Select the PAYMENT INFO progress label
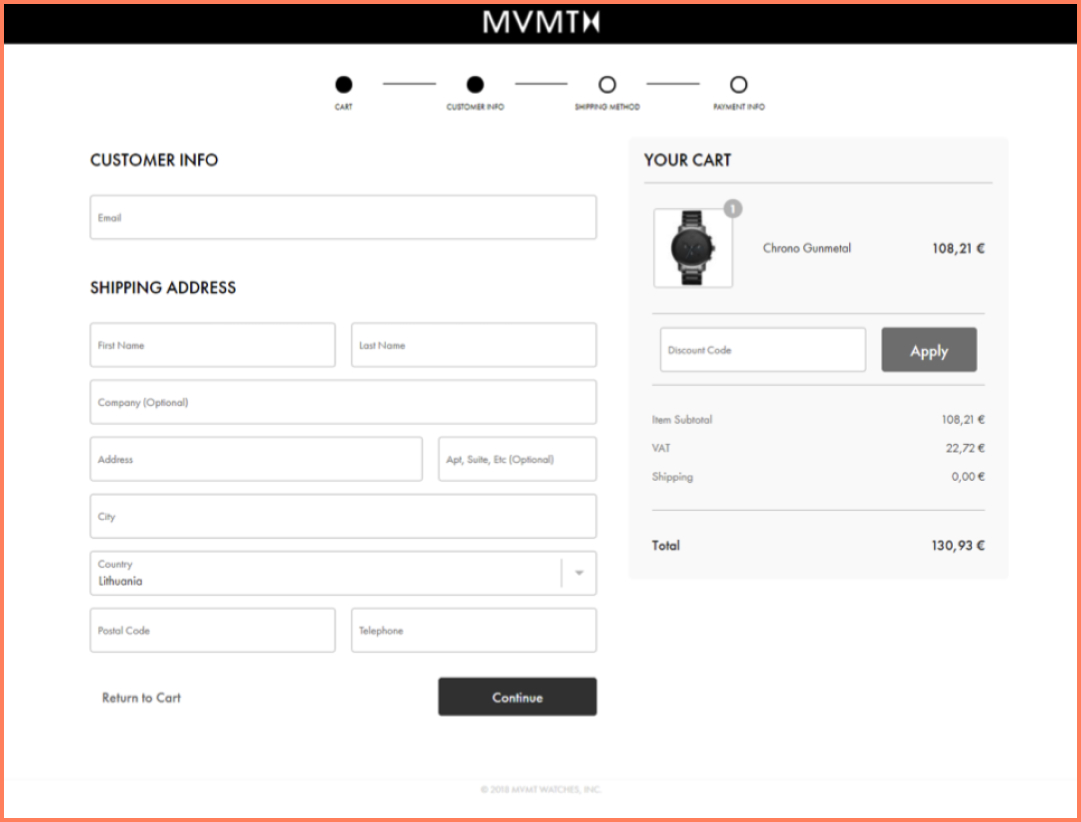The height and width of the screenshot is (822, 1081). (x=739, y=104)
